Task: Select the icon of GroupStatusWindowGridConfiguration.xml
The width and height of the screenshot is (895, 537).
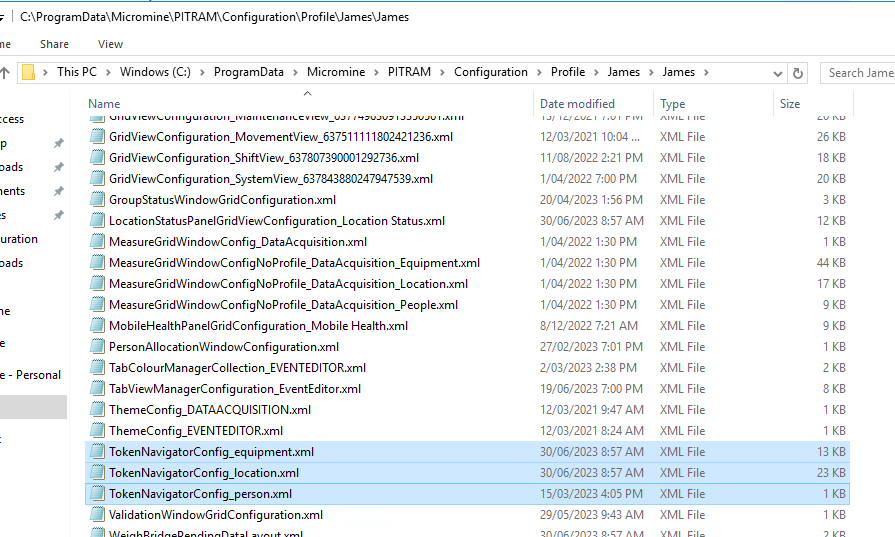Action: (x=97, y=200)
